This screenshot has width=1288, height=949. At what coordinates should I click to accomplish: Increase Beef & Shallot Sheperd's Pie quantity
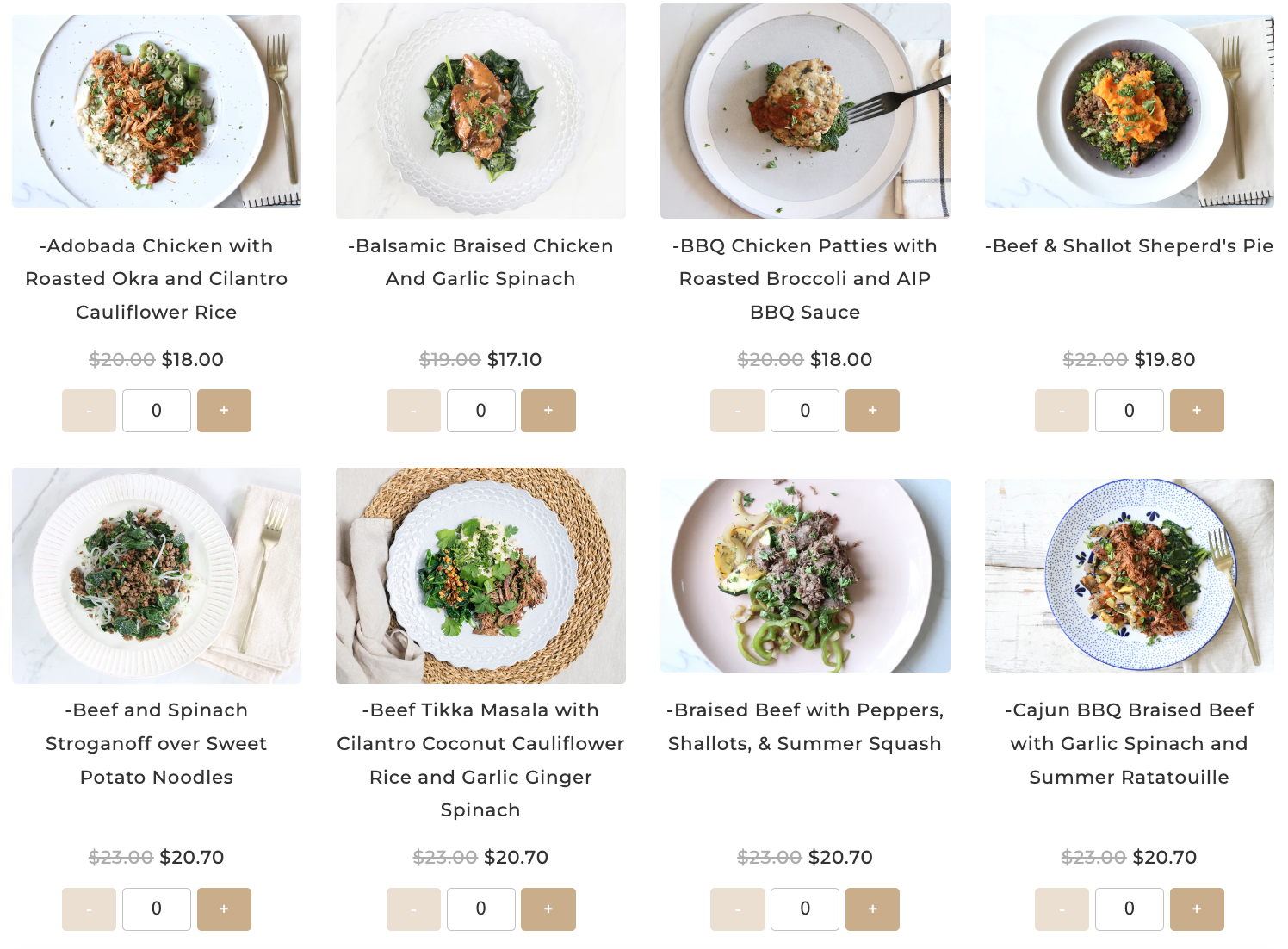pos(1197,411)
